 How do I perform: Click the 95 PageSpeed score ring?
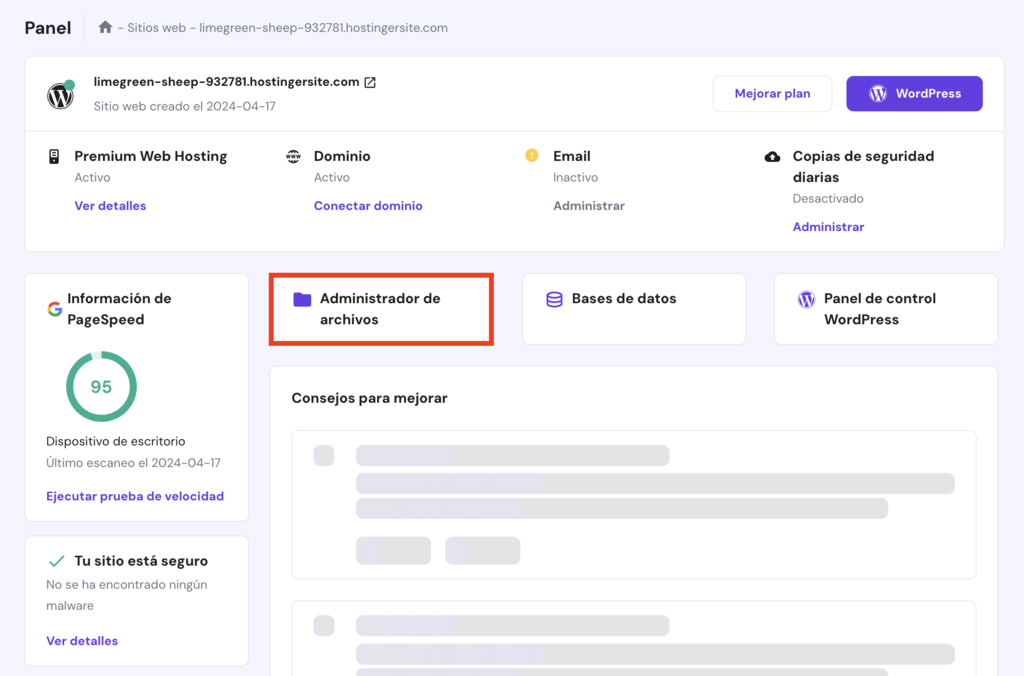(x=100, y=386)
